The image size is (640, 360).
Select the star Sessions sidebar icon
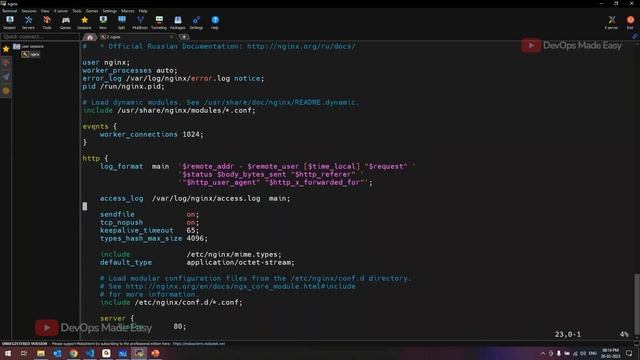click(x=6, y=49)
